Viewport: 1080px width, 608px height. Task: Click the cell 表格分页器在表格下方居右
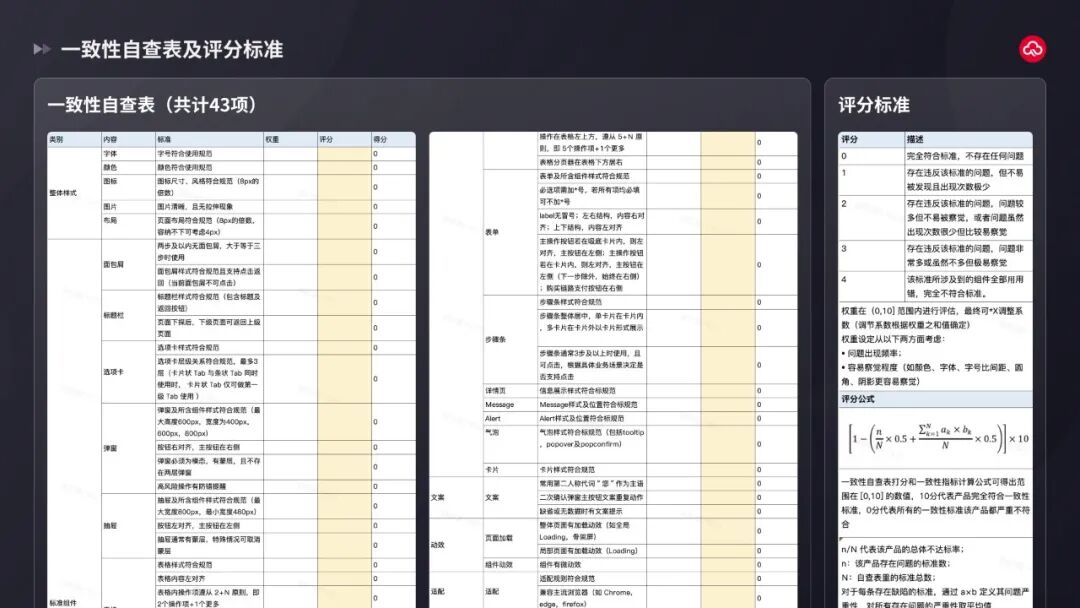[x=592, y=163]
